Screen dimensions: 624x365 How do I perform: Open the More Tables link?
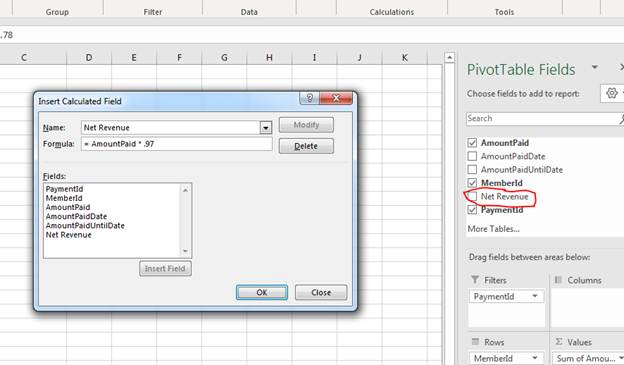(493, 229)
